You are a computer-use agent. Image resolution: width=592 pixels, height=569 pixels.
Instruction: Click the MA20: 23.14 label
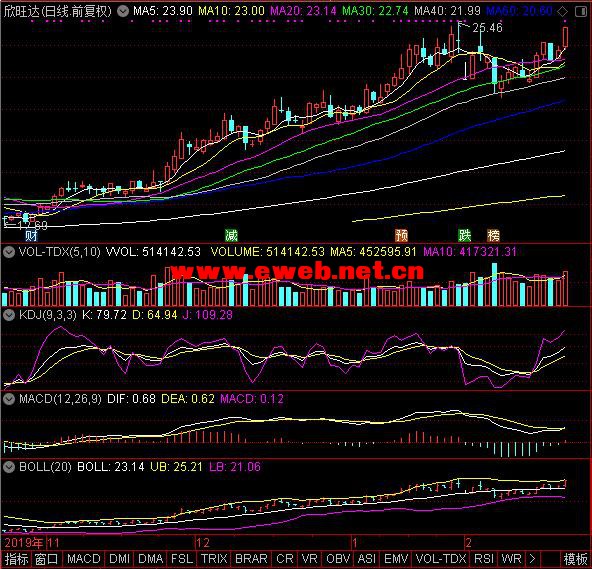[x=303, y=11]
